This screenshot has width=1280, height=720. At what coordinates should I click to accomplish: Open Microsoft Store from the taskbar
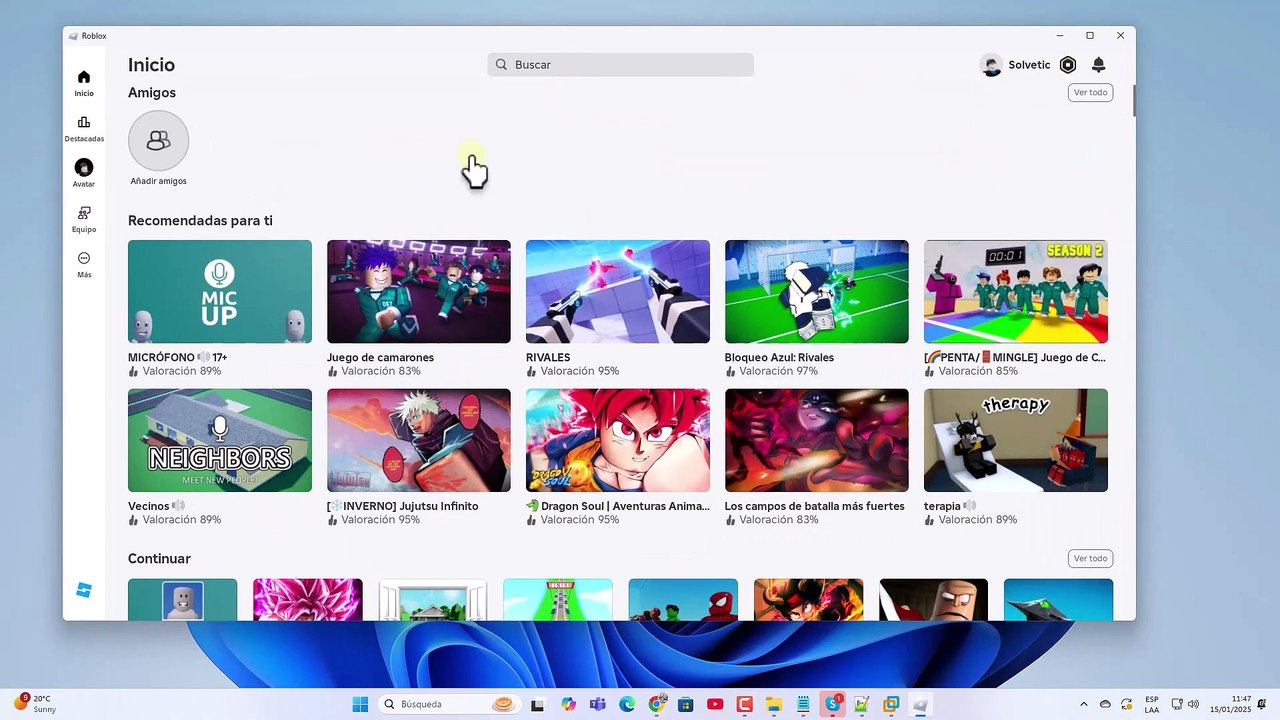click(x=685, y=704)
